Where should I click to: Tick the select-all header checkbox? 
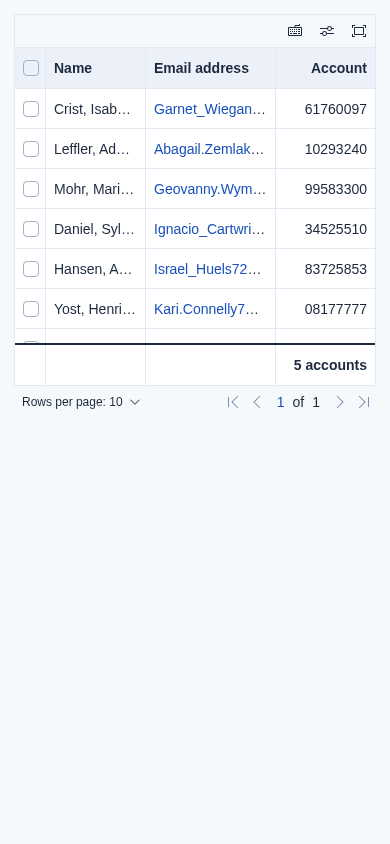click(x=31, y=68)
